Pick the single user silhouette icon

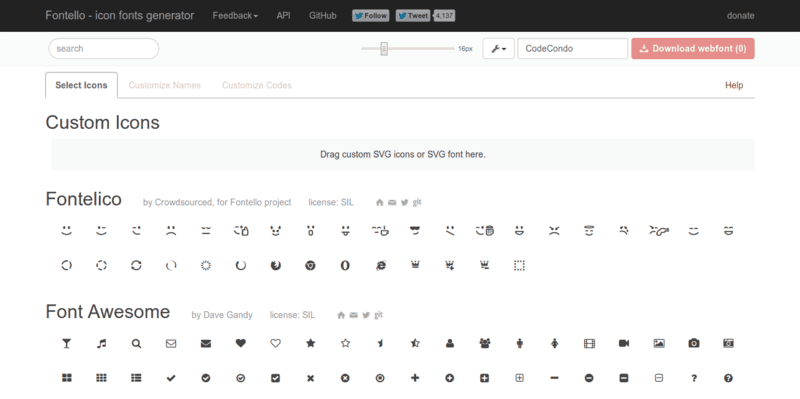tap(449, 343)
